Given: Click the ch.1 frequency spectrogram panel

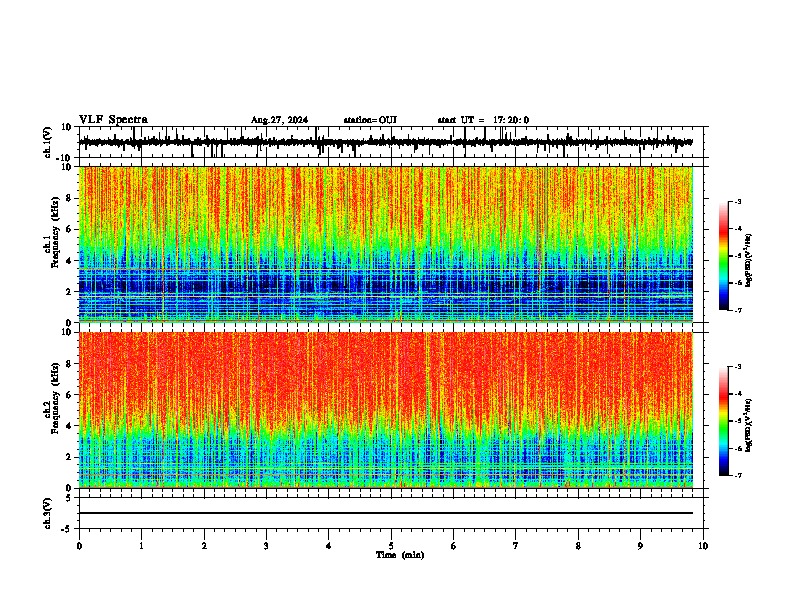Looking at the screenshot, I should pos(386,244).
